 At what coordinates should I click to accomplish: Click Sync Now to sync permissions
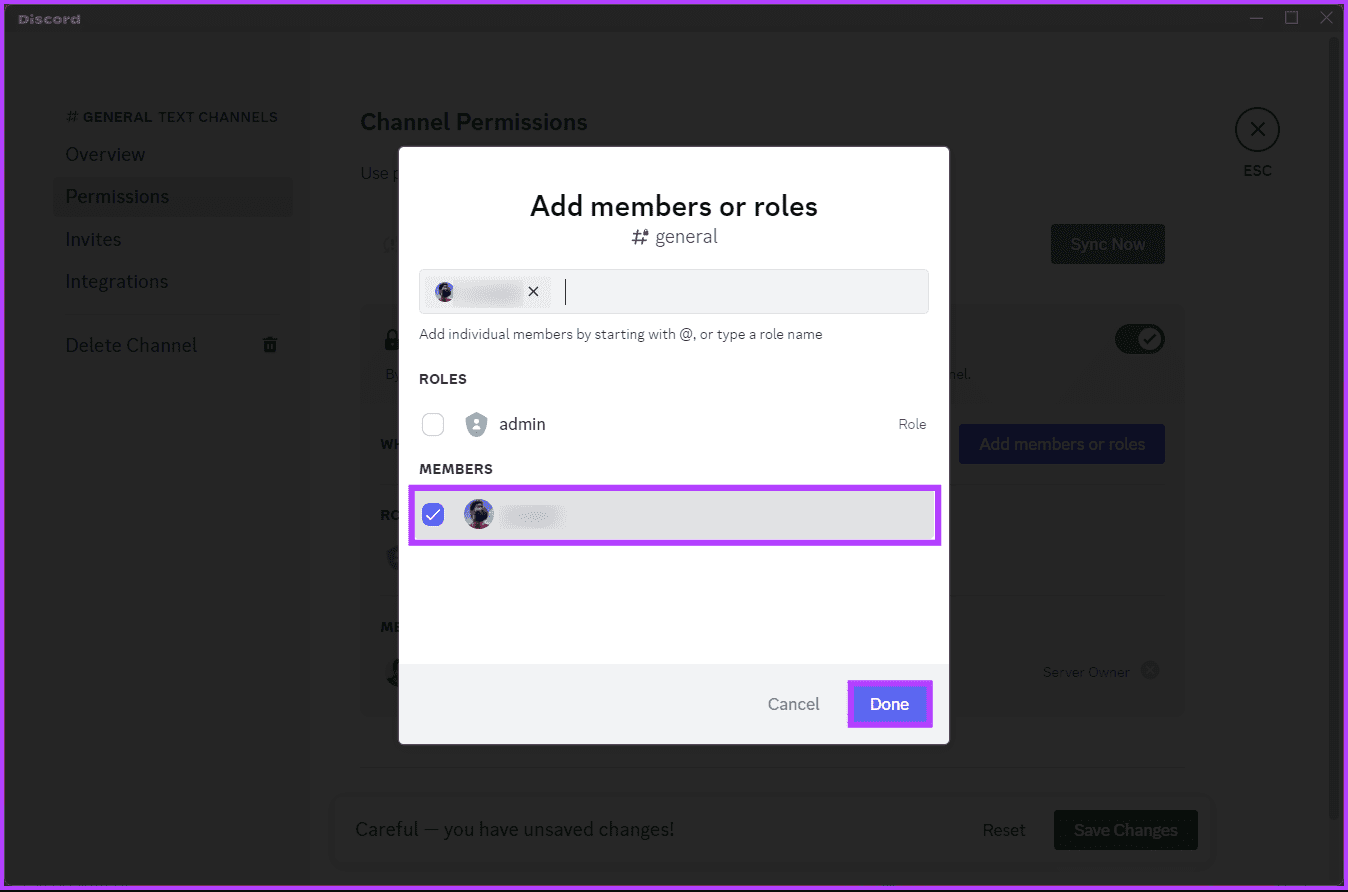pyautogui.click(x=1107, y=244)
